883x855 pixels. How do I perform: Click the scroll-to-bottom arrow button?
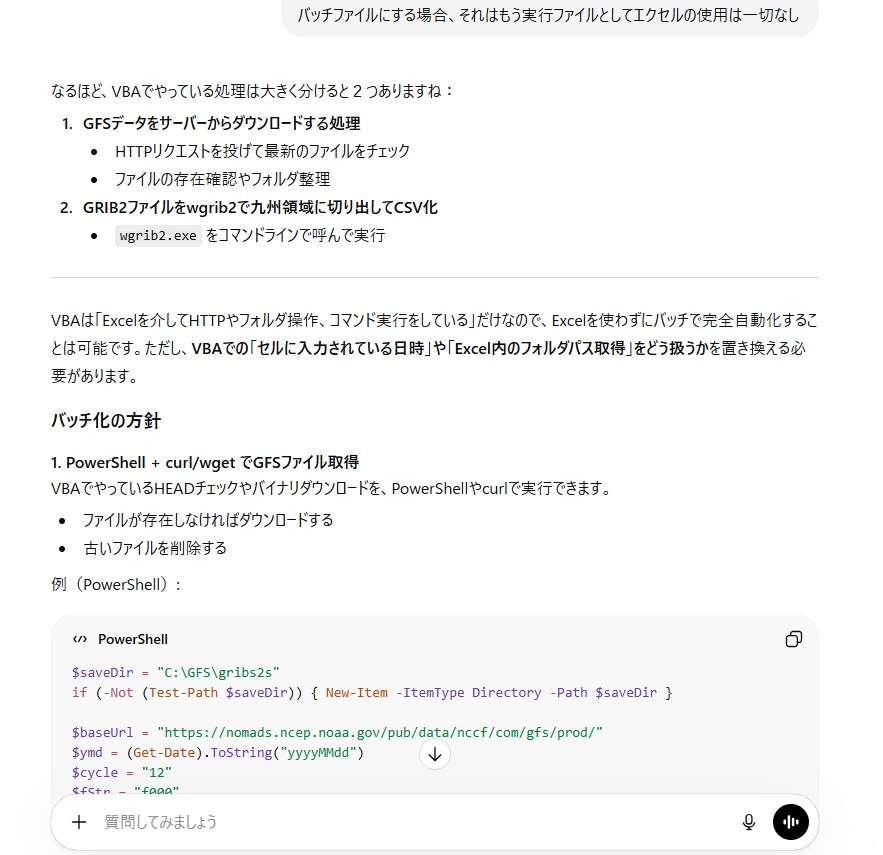(435, 754)
